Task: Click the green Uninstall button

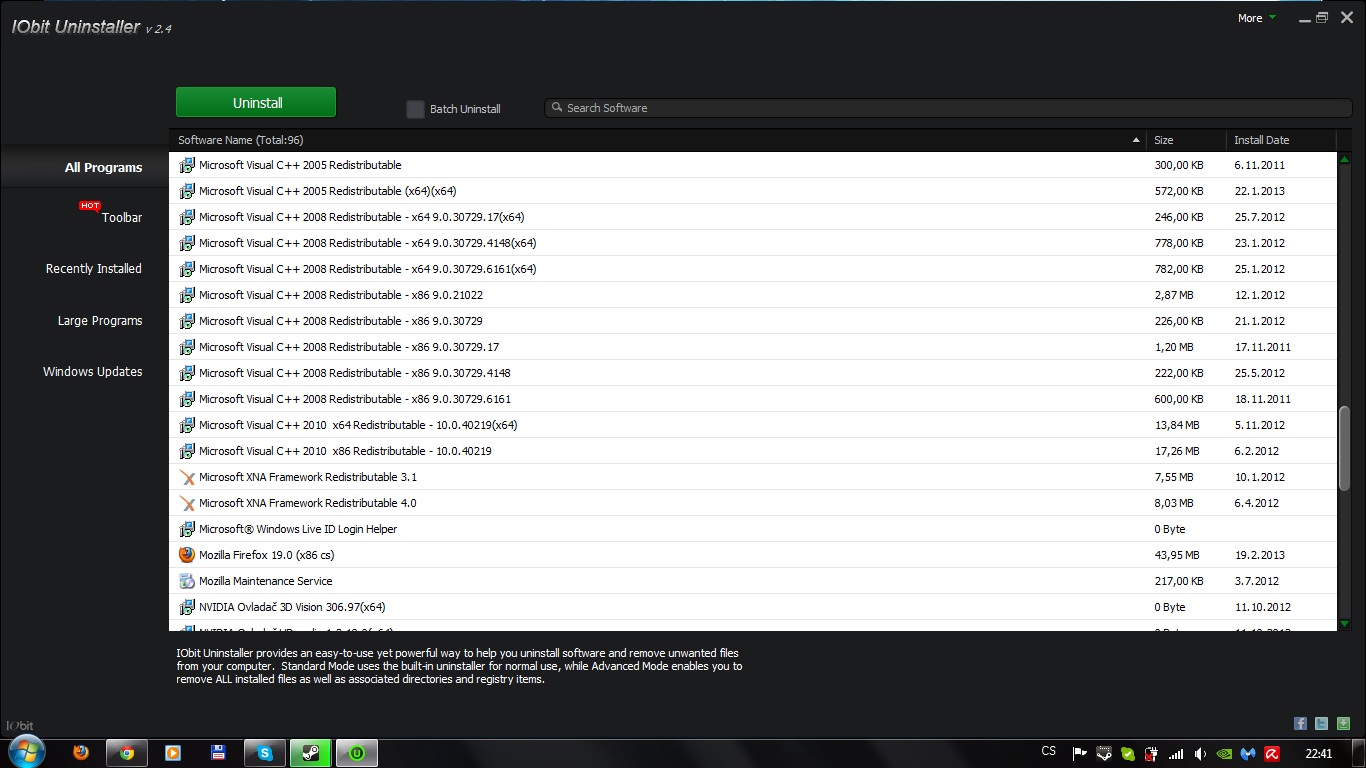Action: (256, 103)
